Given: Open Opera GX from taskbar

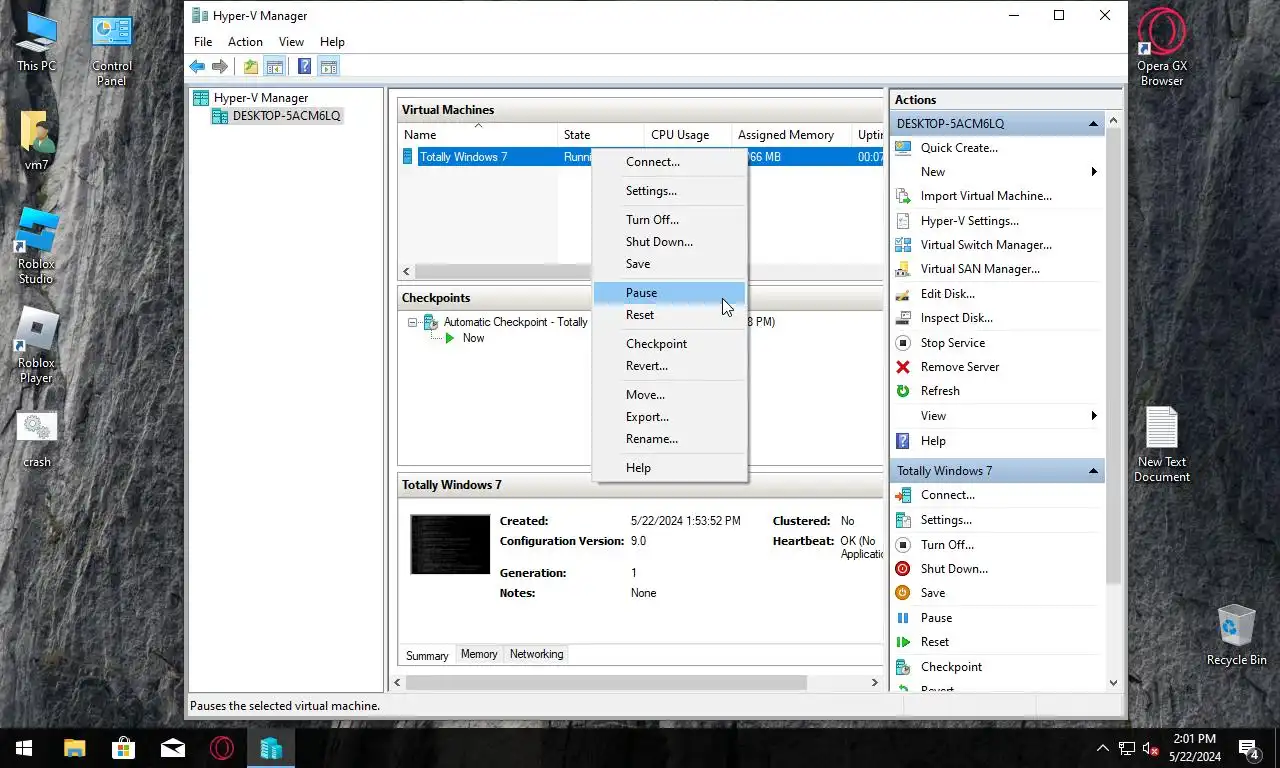Looking at the screenshot, I should click(222, 748).
